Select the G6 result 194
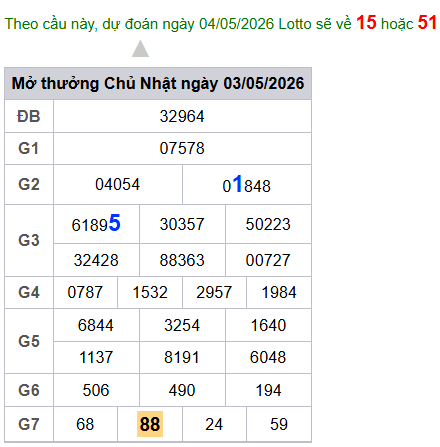 pos(268,390)
